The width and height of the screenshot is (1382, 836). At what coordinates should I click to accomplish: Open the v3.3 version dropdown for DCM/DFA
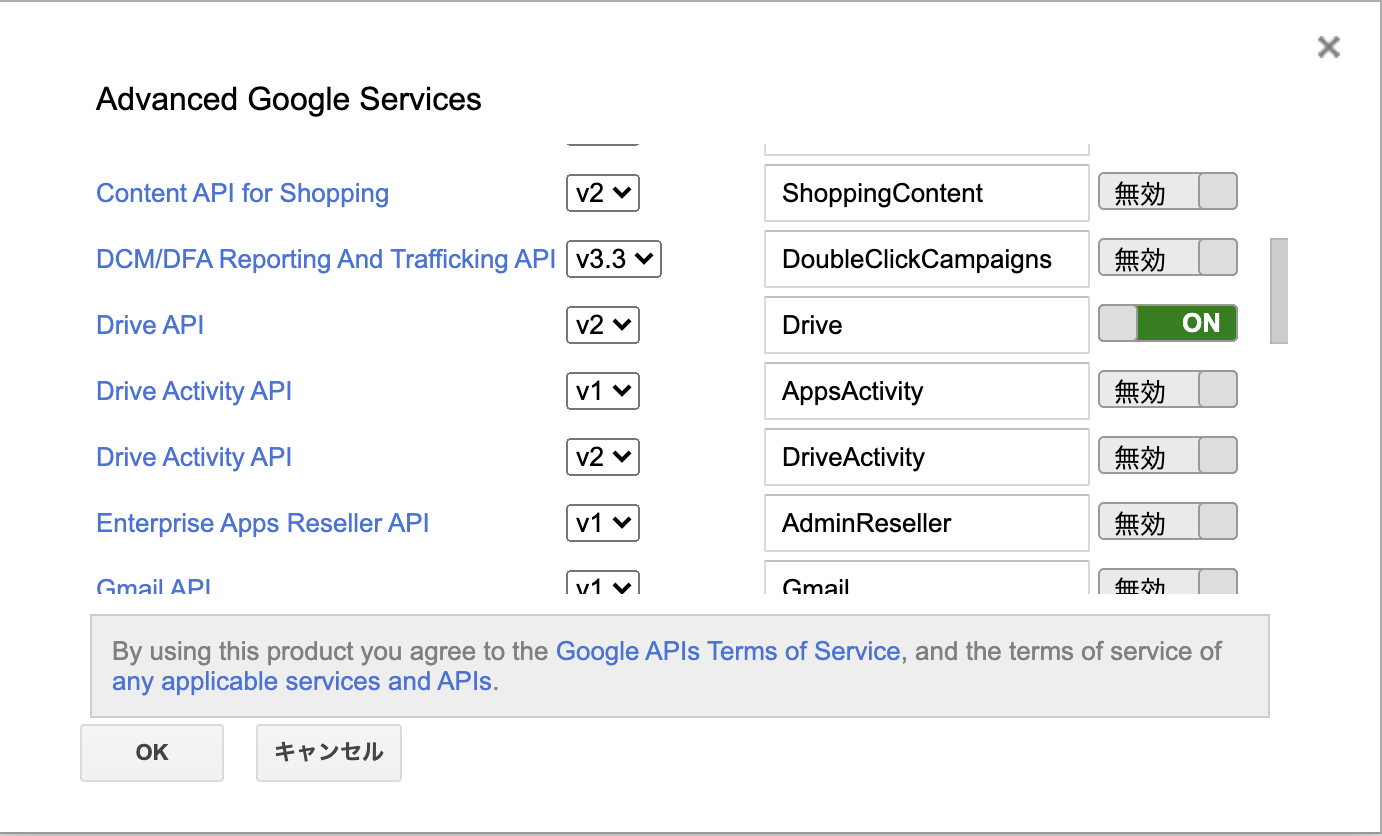[613, 259]
